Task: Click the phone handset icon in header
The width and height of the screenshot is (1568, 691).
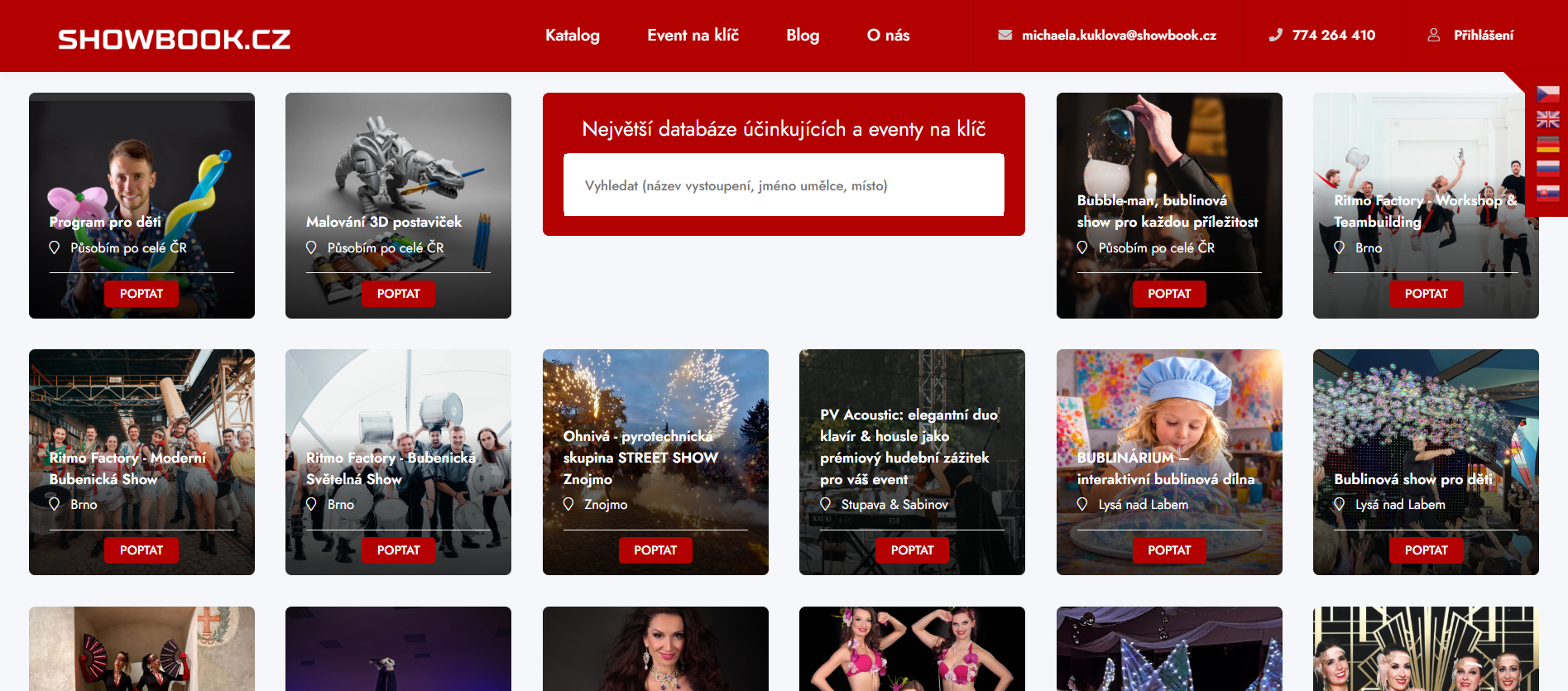Action: (1275, 35)
